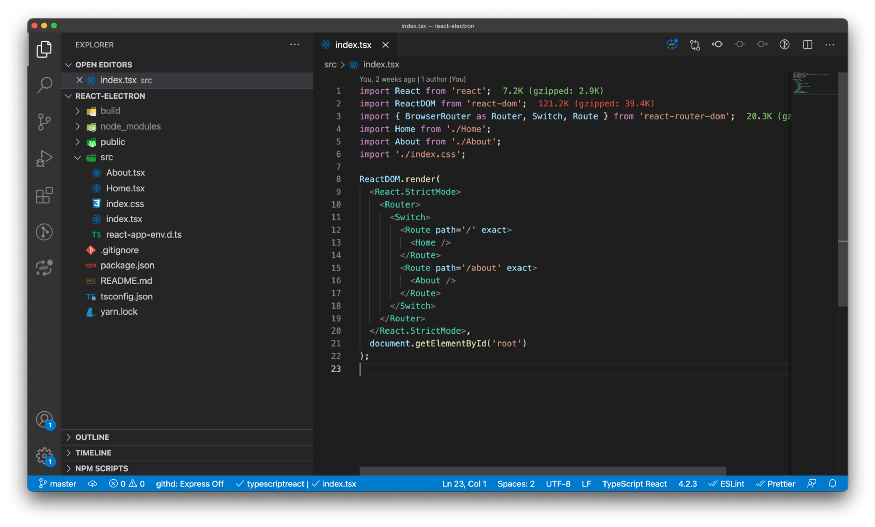Click the Prettier status item
This screenshot has width=875, height=527.
[776, 484]
